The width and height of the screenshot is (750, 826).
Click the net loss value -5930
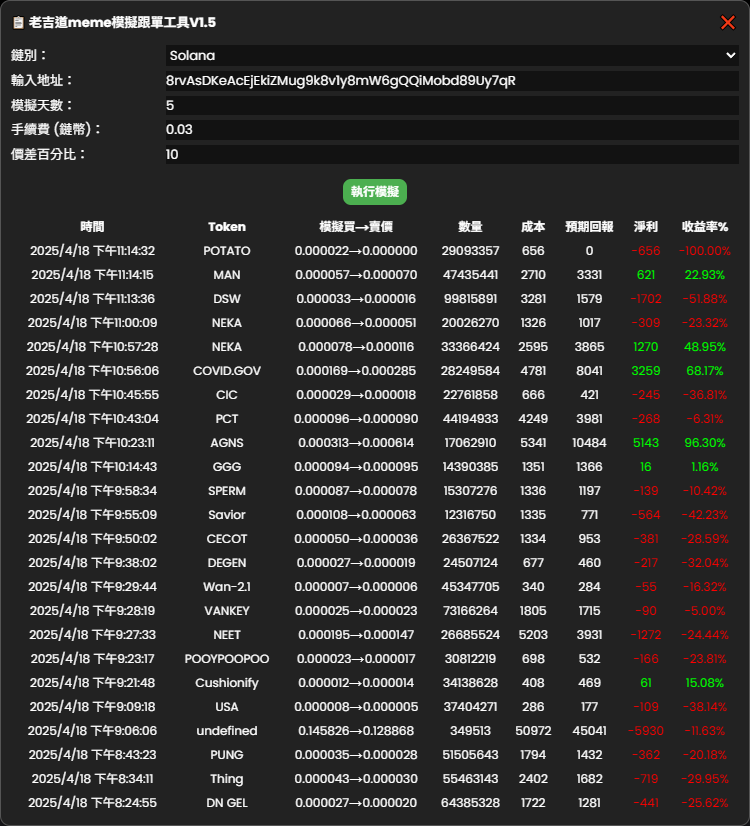tap(646, 731)
